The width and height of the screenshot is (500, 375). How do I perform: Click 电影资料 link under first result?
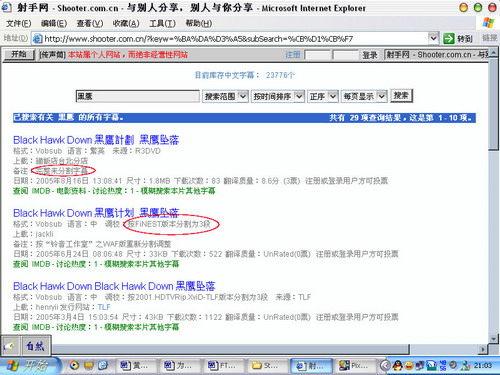(x=70, y=191)
